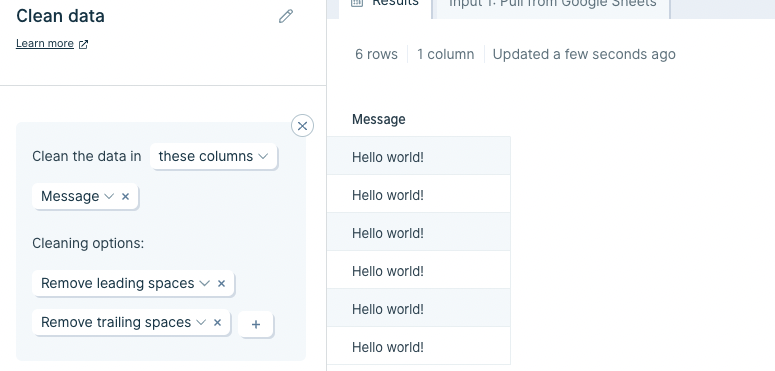Viewport: 775px width, 371px height.
Task: Click the Message column header
Action: coord(379,120)
